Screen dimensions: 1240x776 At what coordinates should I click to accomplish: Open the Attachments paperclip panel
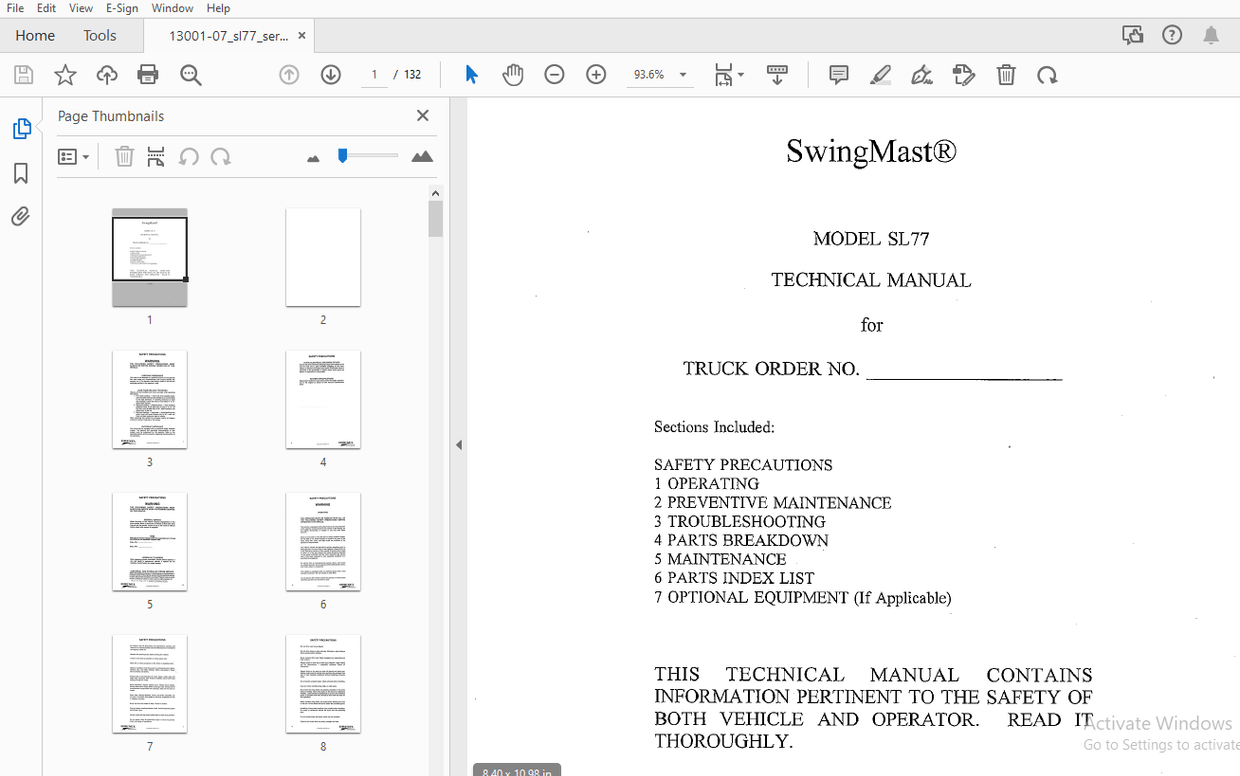20,216
